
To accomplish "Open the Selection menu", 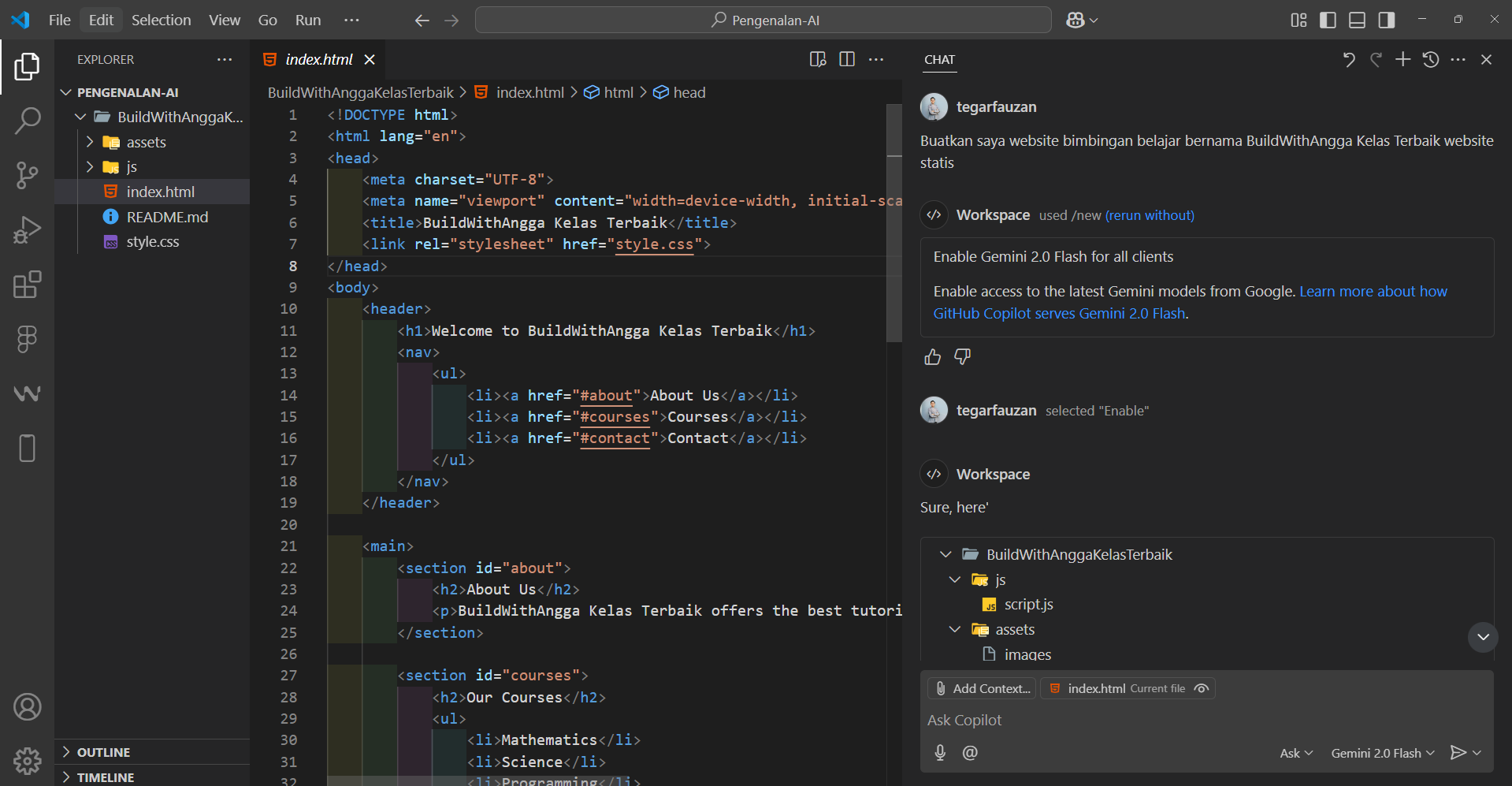I will pyautogui.click(x=162, y=20).
